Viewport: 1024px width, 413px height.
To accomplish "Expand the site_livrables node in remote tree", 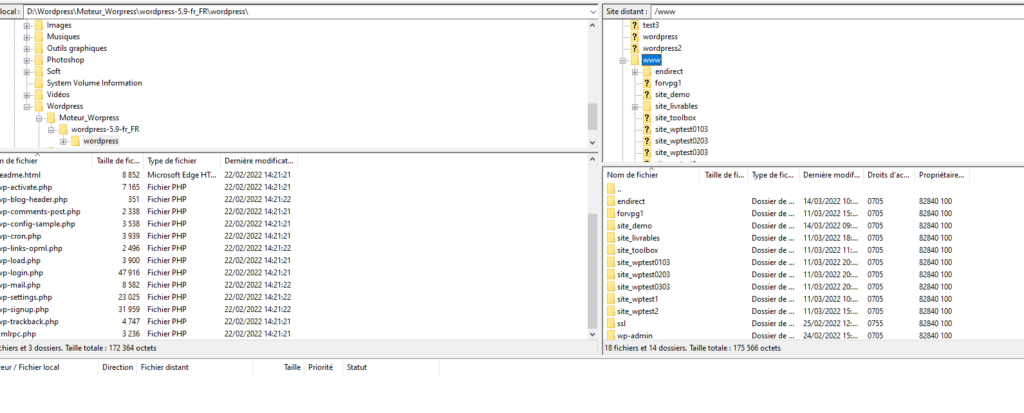I will point(634,106).
